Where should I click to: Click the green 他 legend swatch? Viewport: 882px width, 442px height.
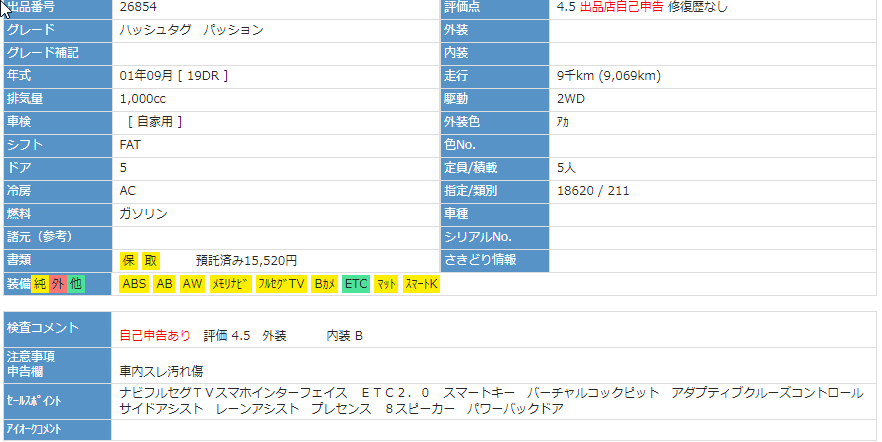click(76, 284)
